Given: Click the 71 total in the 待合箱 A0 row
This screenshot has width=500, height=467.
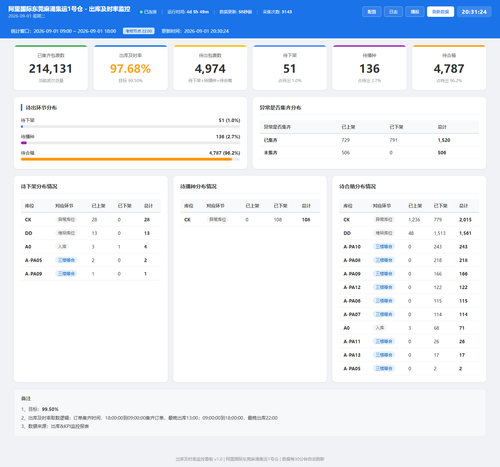Looking at the screenshot, I should (462, 328).
